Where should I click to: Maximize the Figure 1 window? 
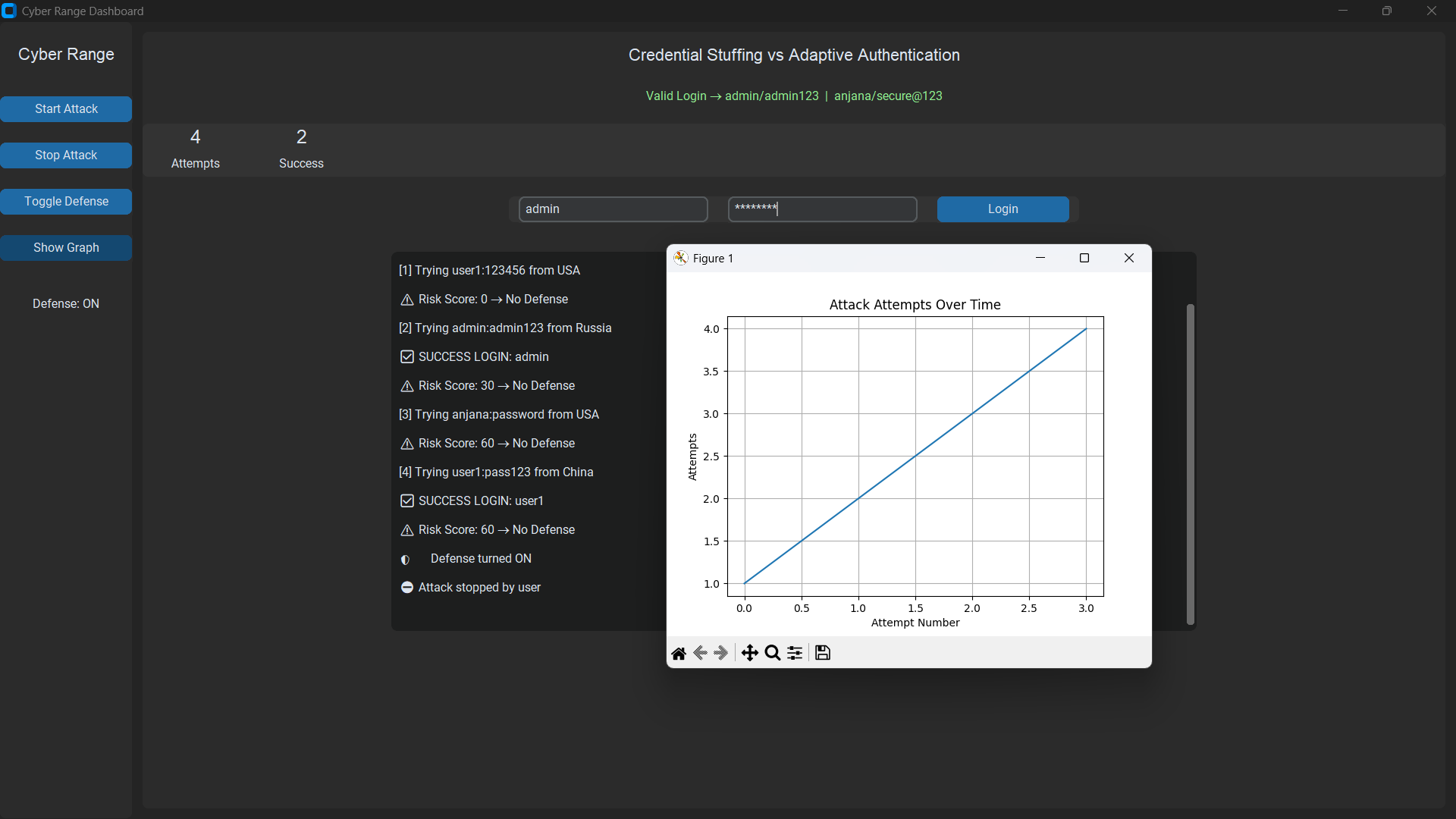point(1084,258)
